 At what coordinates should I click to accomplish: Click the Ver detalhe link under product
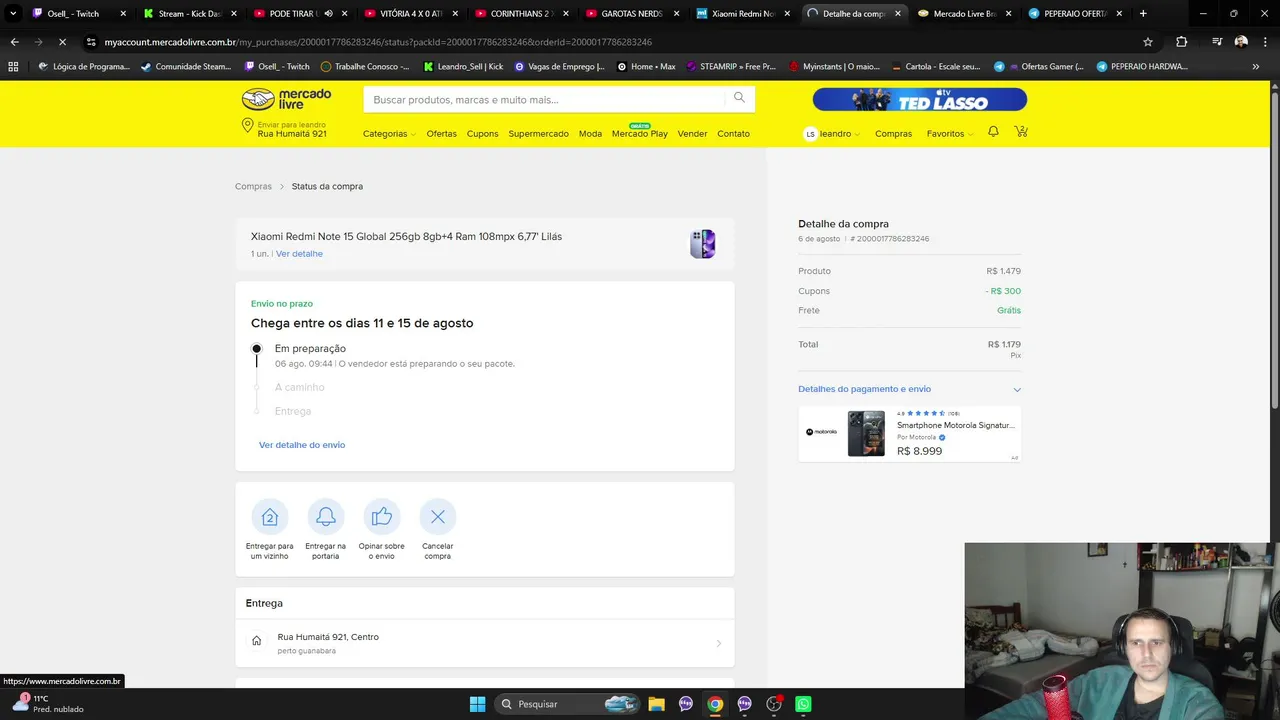[x=299, y=254]
